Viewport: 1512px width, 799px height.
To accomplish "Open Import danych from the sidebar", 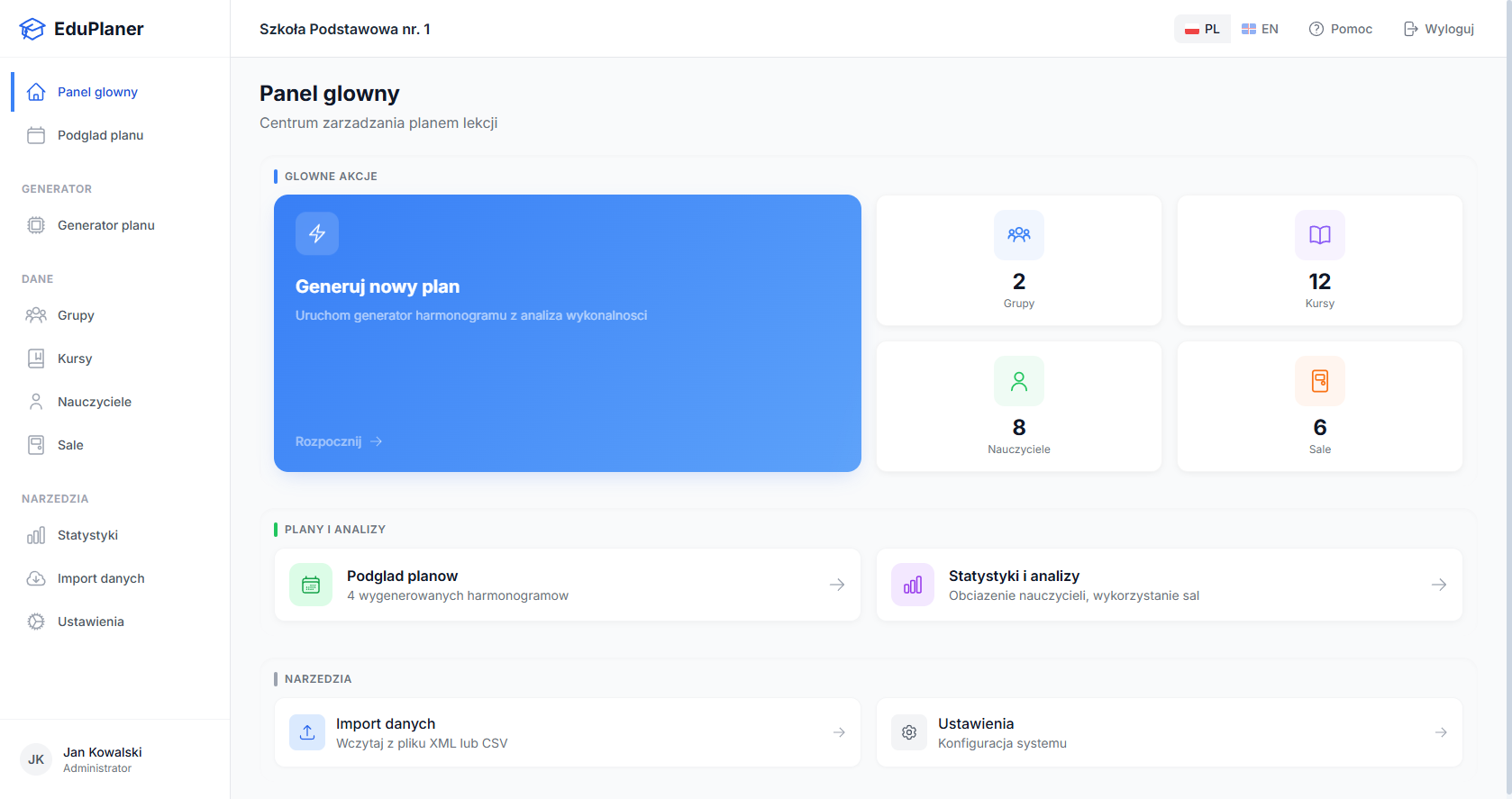I will [115, 578].
